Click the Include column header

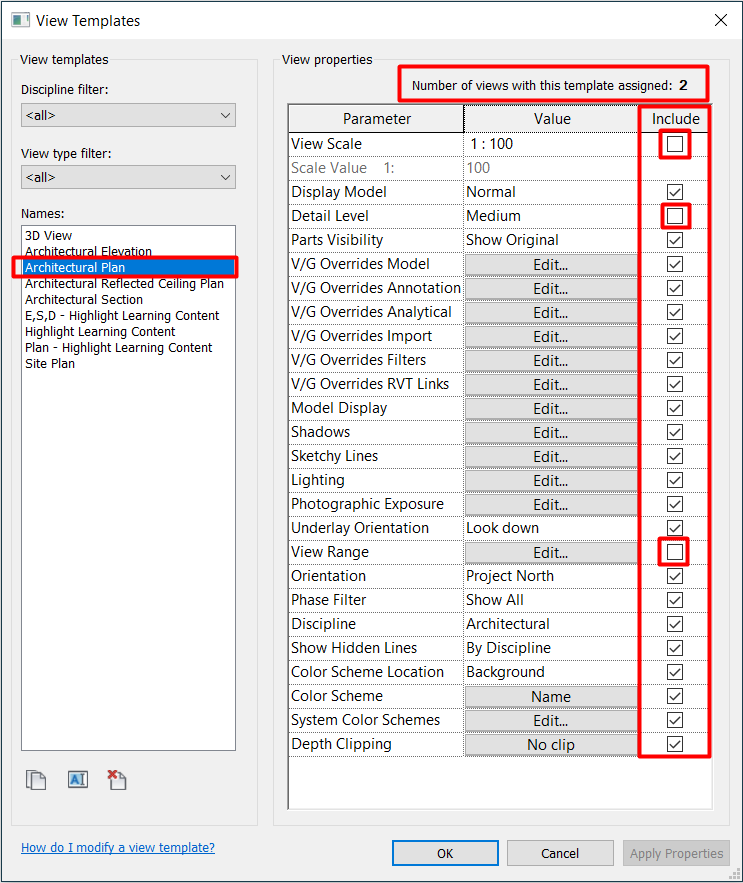[675, 119]
